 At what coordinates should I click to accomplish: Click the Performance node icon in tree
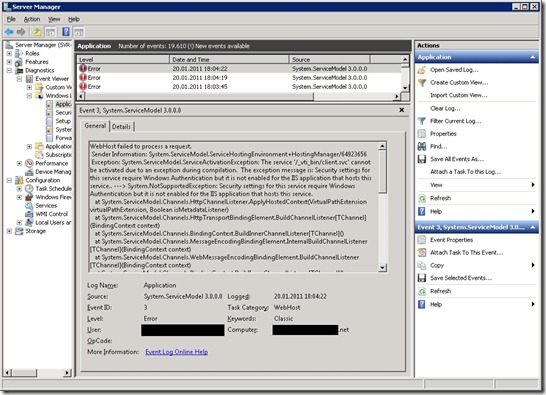coord(29,163)
